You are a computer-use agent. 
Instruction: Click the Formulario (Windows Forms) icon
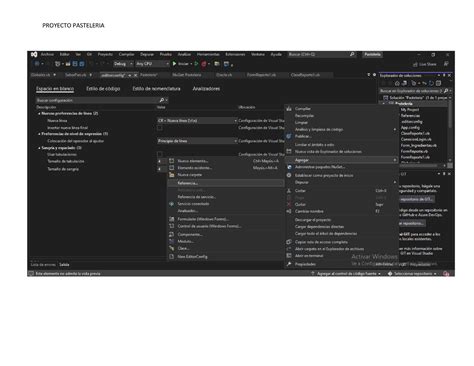(x=172, y=219)
